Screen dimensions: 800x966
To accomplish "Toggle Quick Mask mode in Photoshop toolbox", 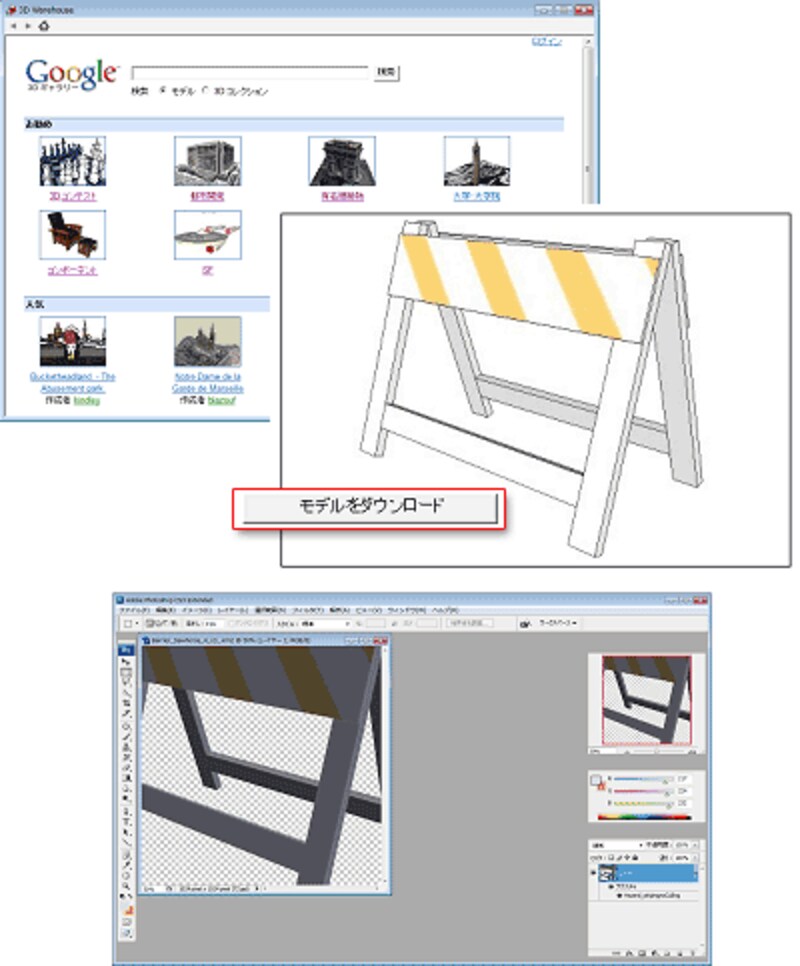I will [x=126, y=922].
